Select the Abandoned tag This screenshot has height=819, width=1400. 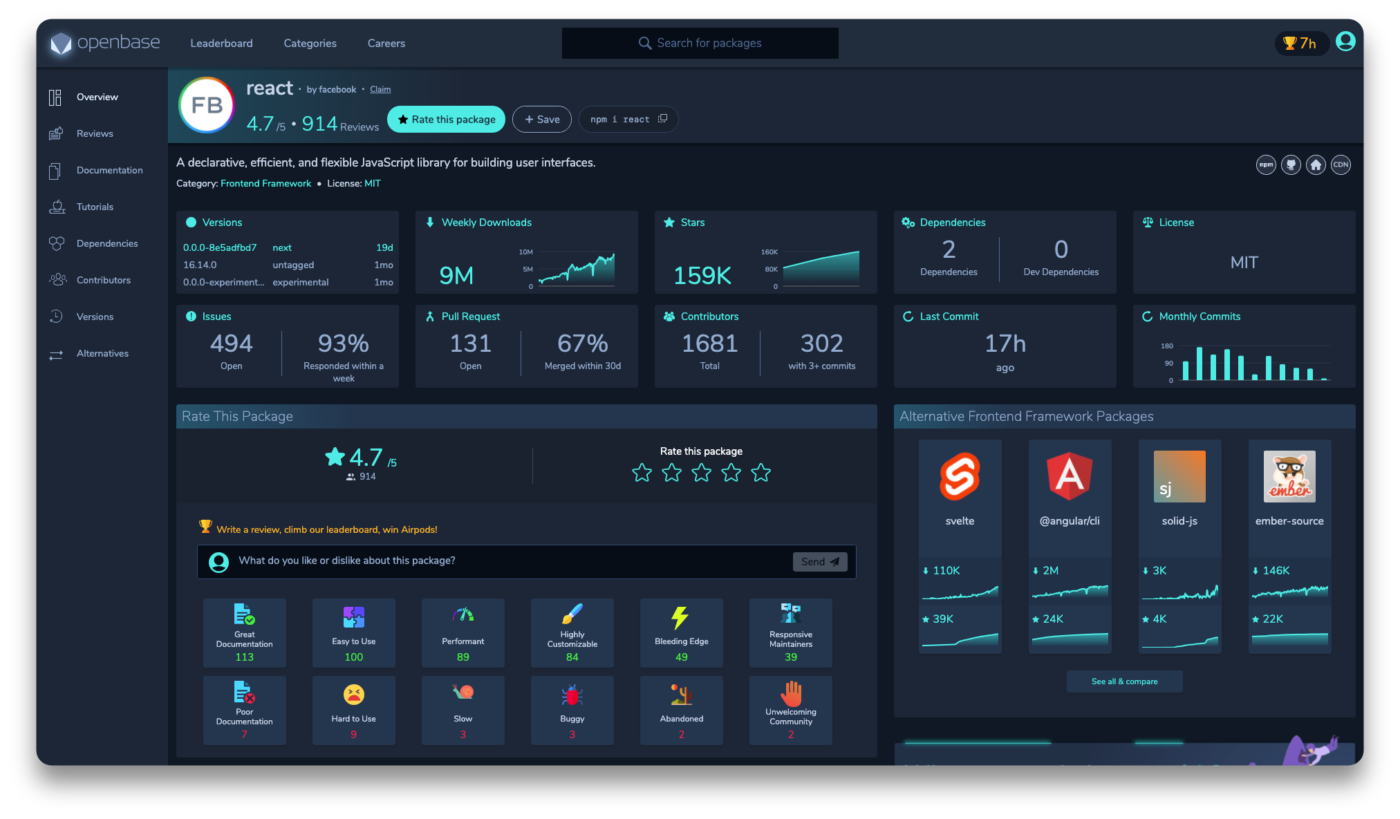click(x=681, y=710)
